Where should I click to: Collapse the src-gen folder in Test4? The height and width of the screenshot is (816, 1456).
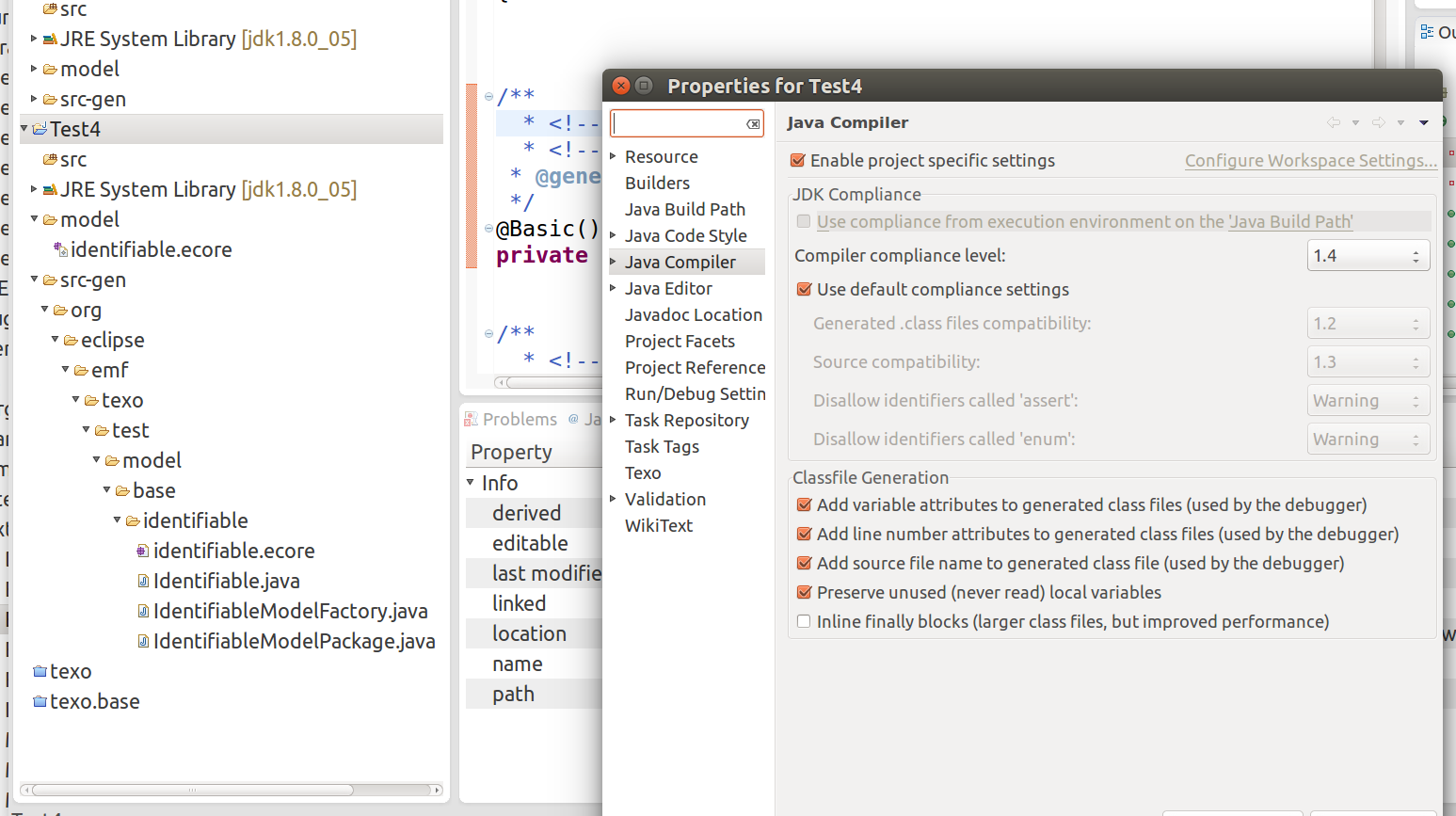35,279
